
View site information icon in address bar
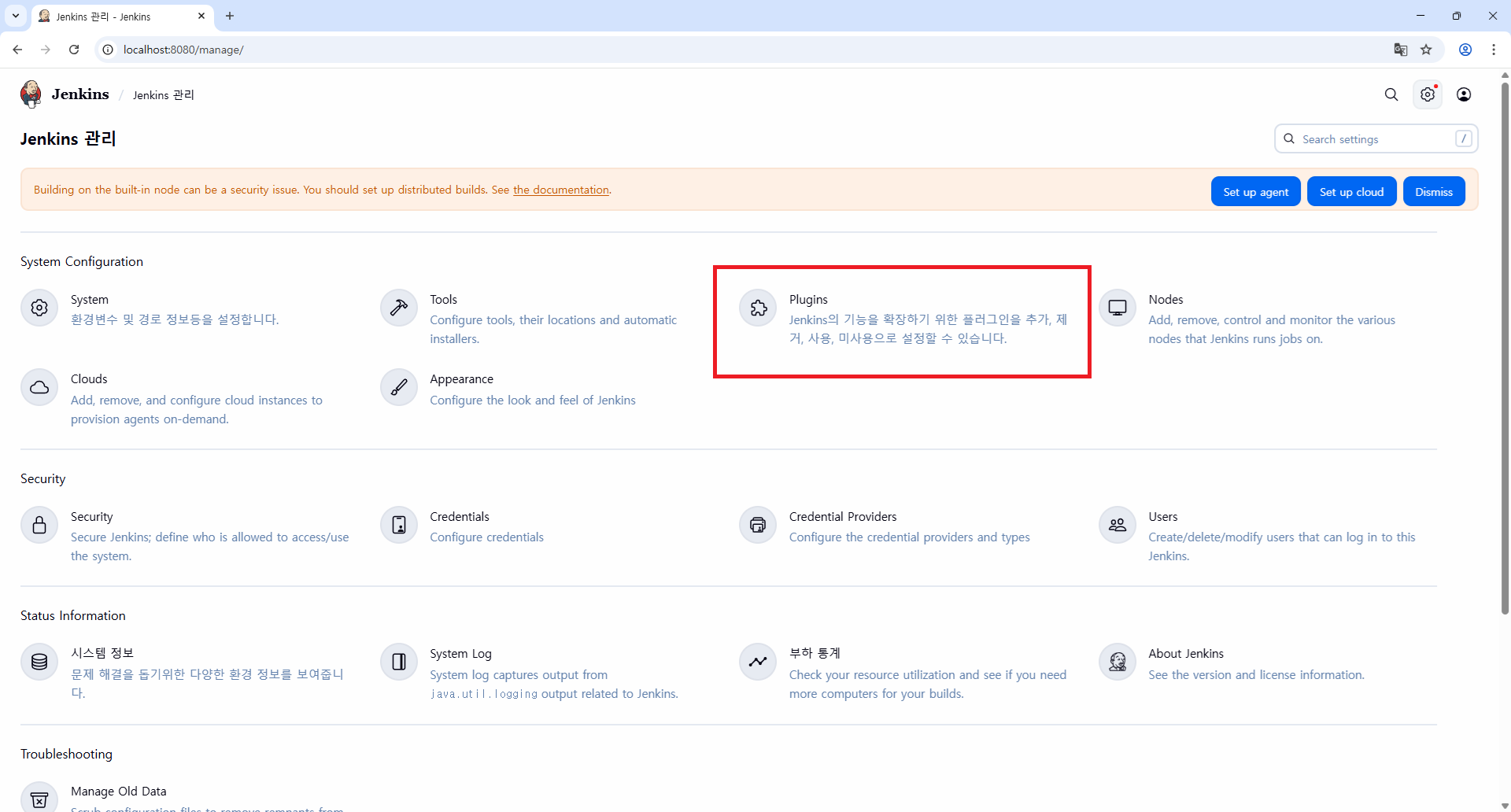coord(109,50)
